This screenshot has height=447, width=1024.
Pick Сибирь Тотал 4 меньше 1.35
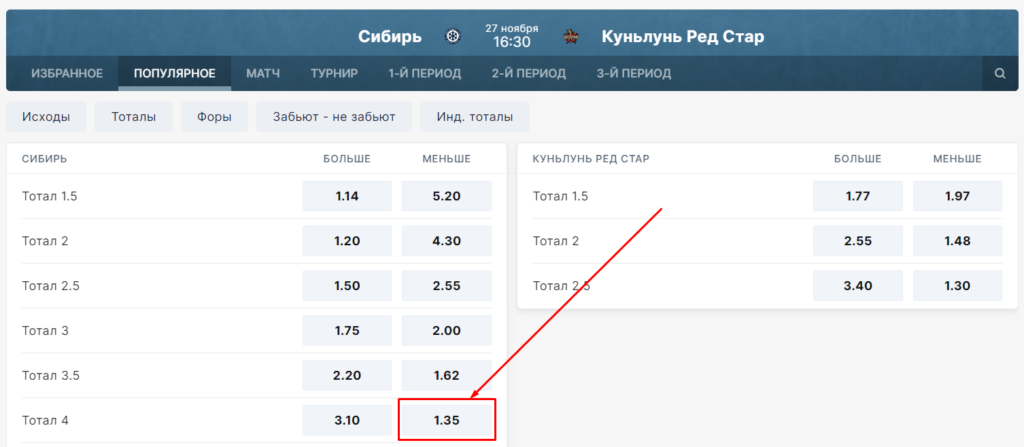pyautogui.click(x=447, y=420)
